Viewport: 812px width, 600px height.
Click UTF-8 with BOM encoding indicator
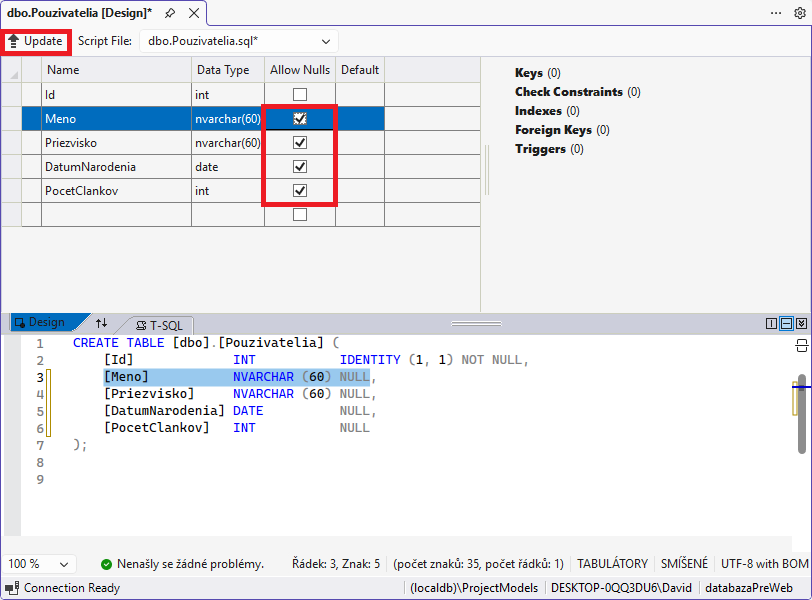pyautogui.click(x=764, y=564)
